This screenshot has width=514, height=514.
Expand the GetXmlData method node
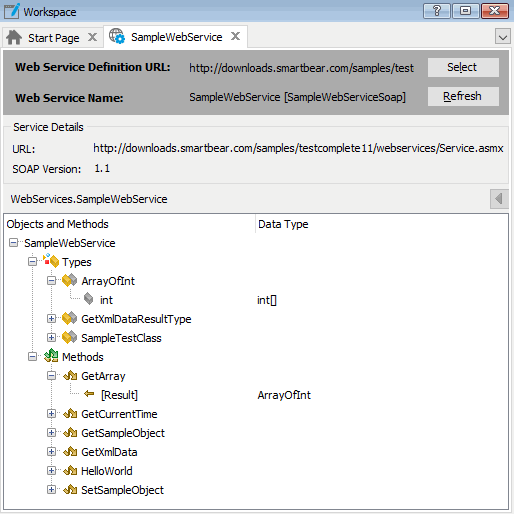(51, 452)
